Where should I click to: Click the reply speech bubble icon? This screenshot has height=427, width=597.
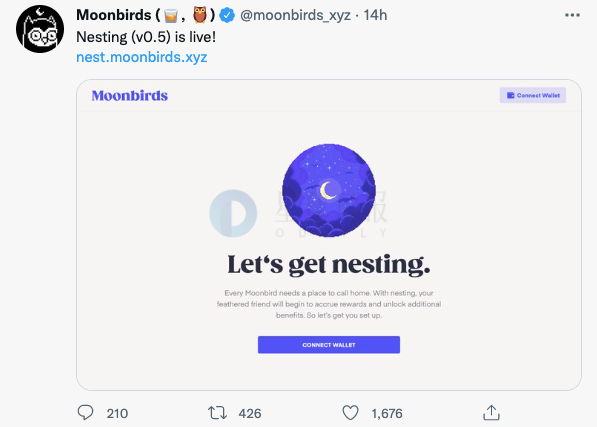click(x=85, y=413)
